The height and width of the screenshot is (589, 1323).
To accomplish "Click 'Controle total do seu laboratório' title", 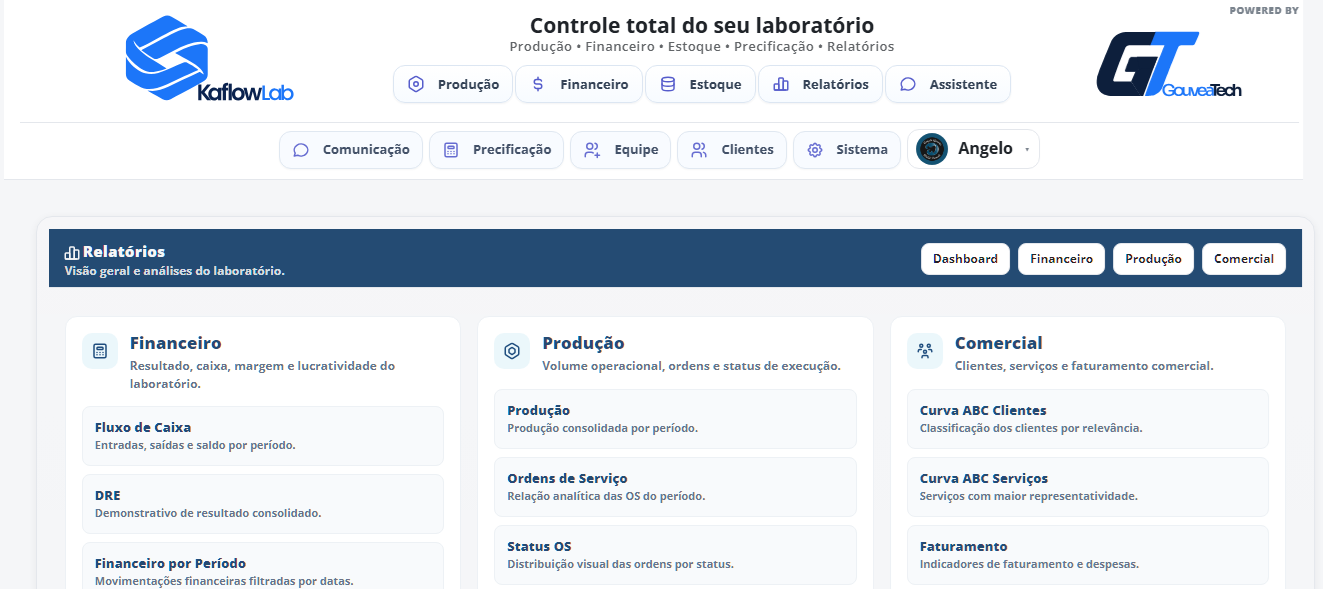I will pyautogui.click(x=702, y=26).
